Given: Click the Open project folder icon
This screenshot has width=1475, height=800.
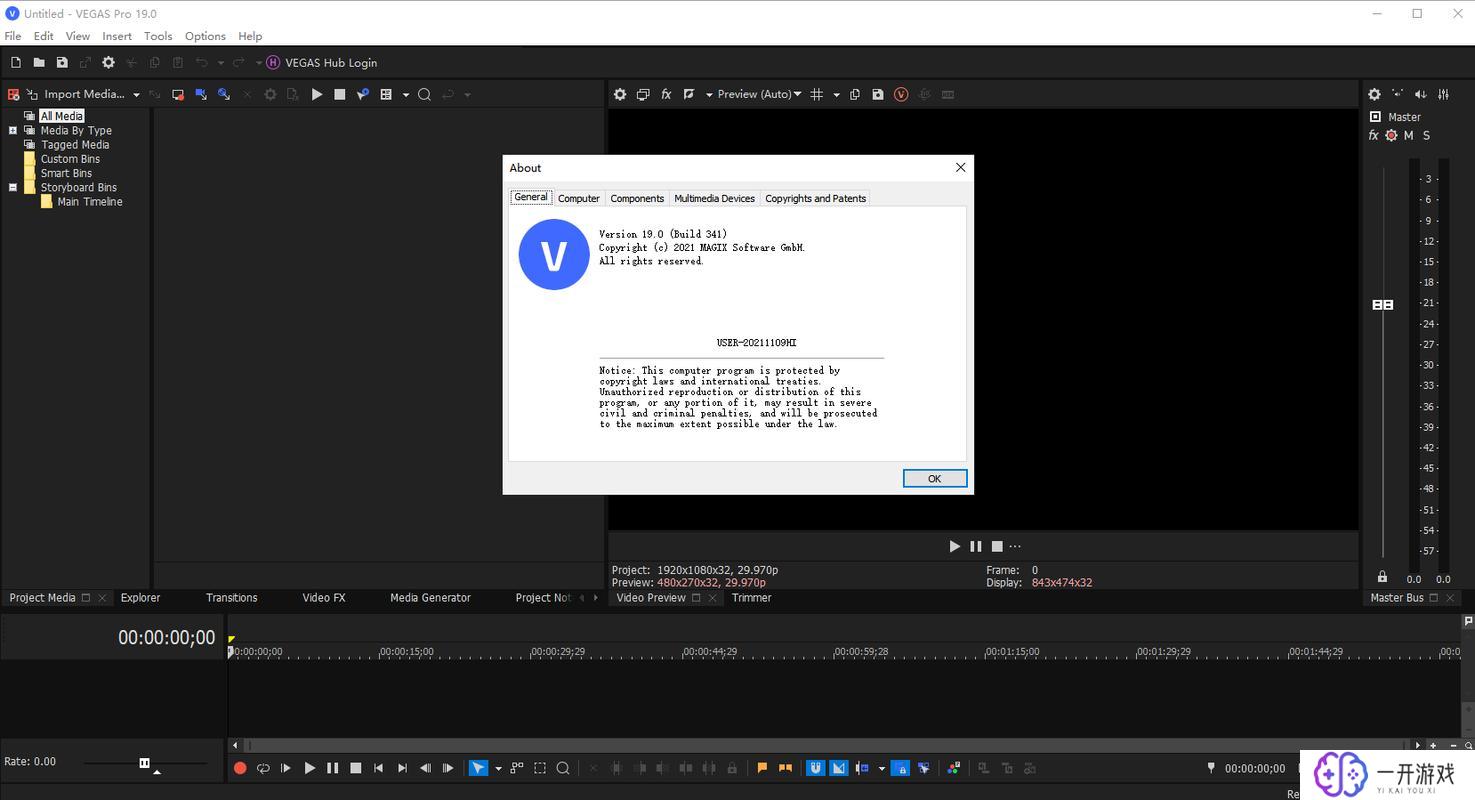Looking at the screenshot, I should (x=39, y=62).
